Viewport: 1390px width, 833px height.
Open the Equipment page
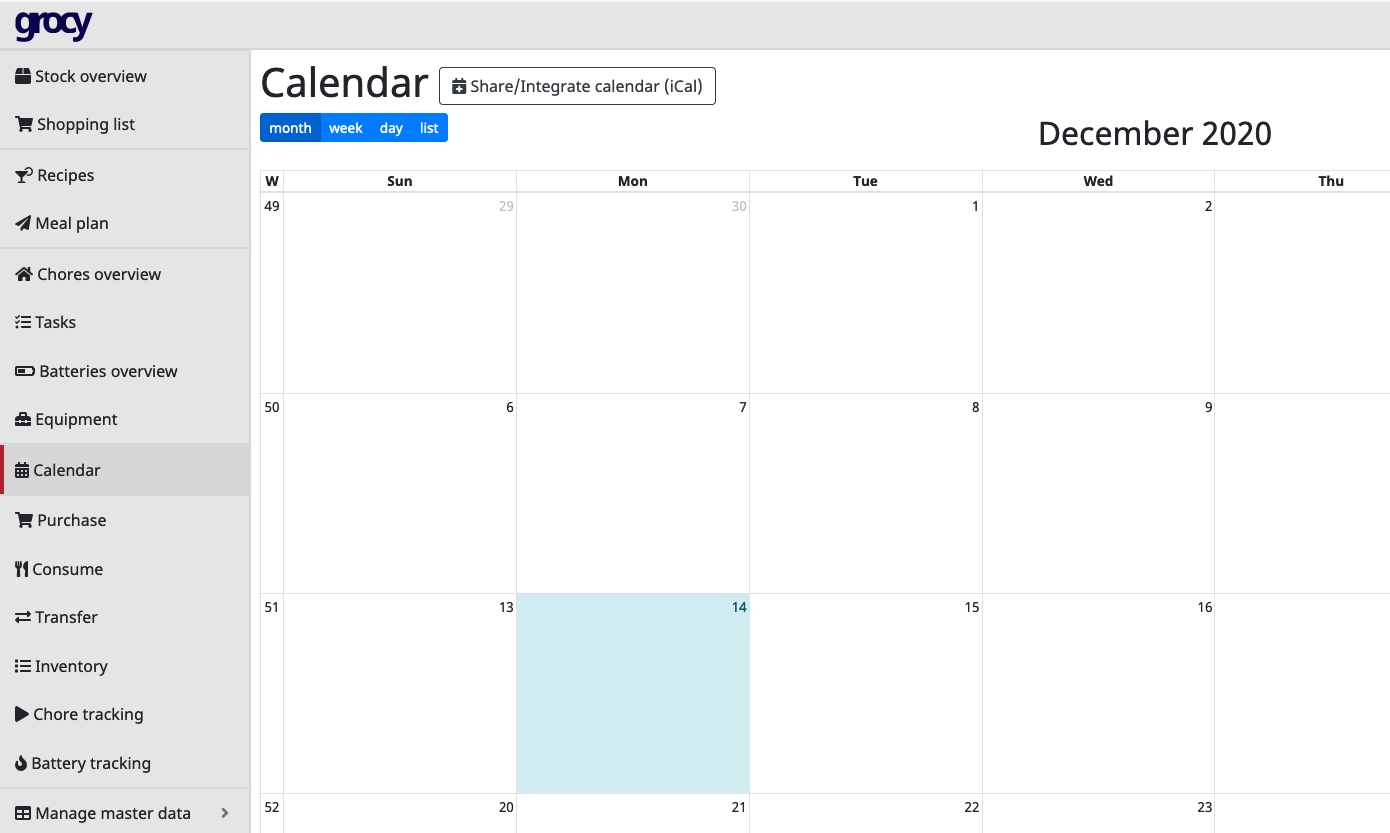(x=75, y=419)
